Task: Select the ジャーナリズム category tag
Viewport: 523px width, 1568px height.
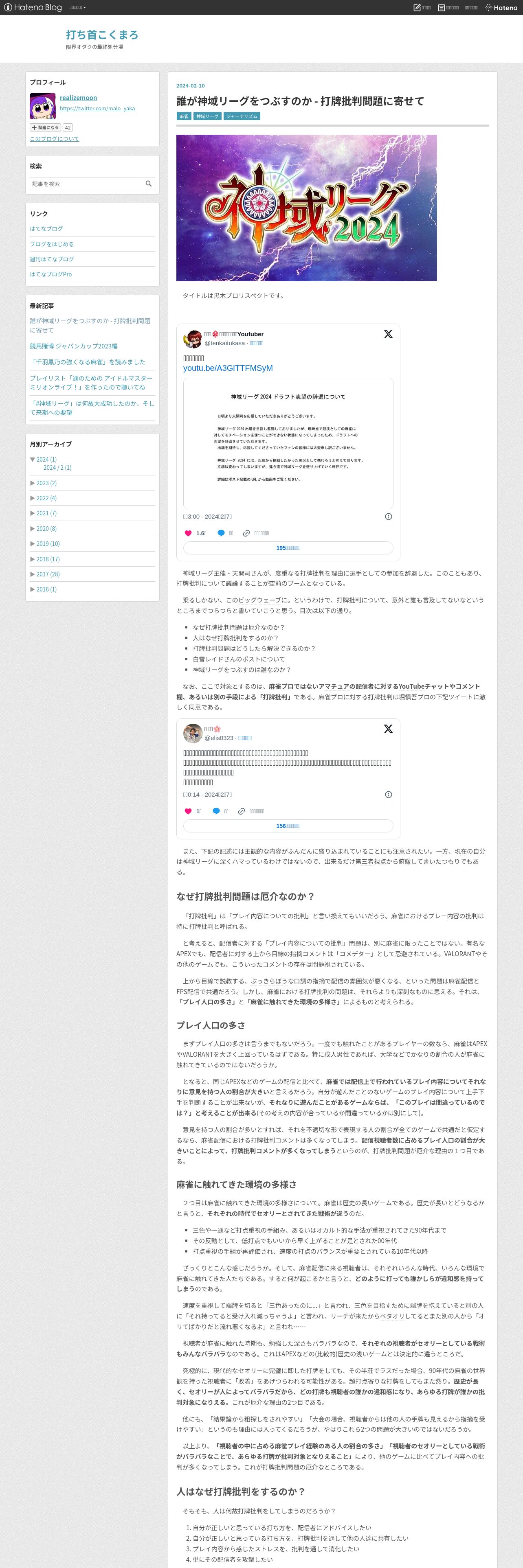Action: (x=242, y=116)
